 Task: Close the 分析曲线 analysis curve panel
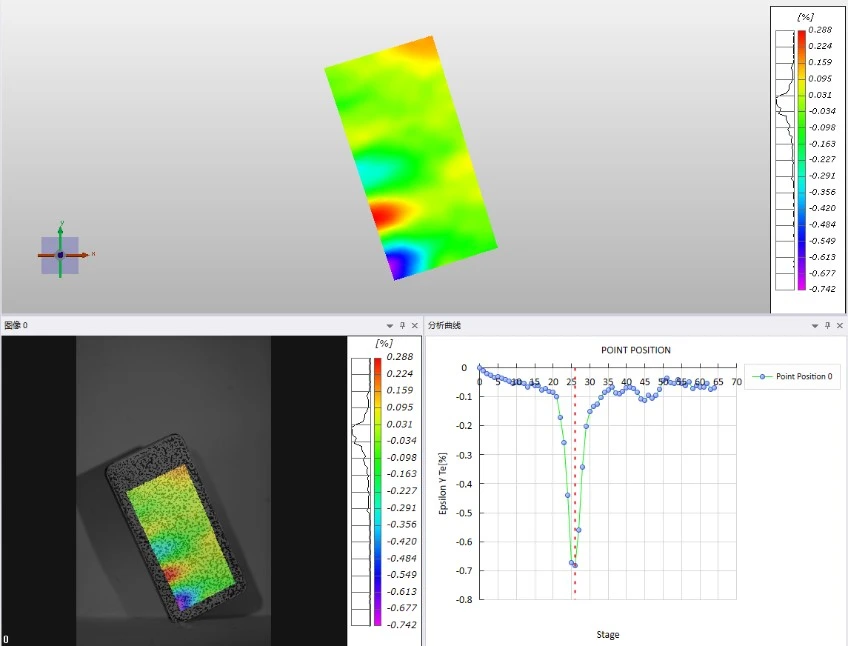[x=839, y=326]
